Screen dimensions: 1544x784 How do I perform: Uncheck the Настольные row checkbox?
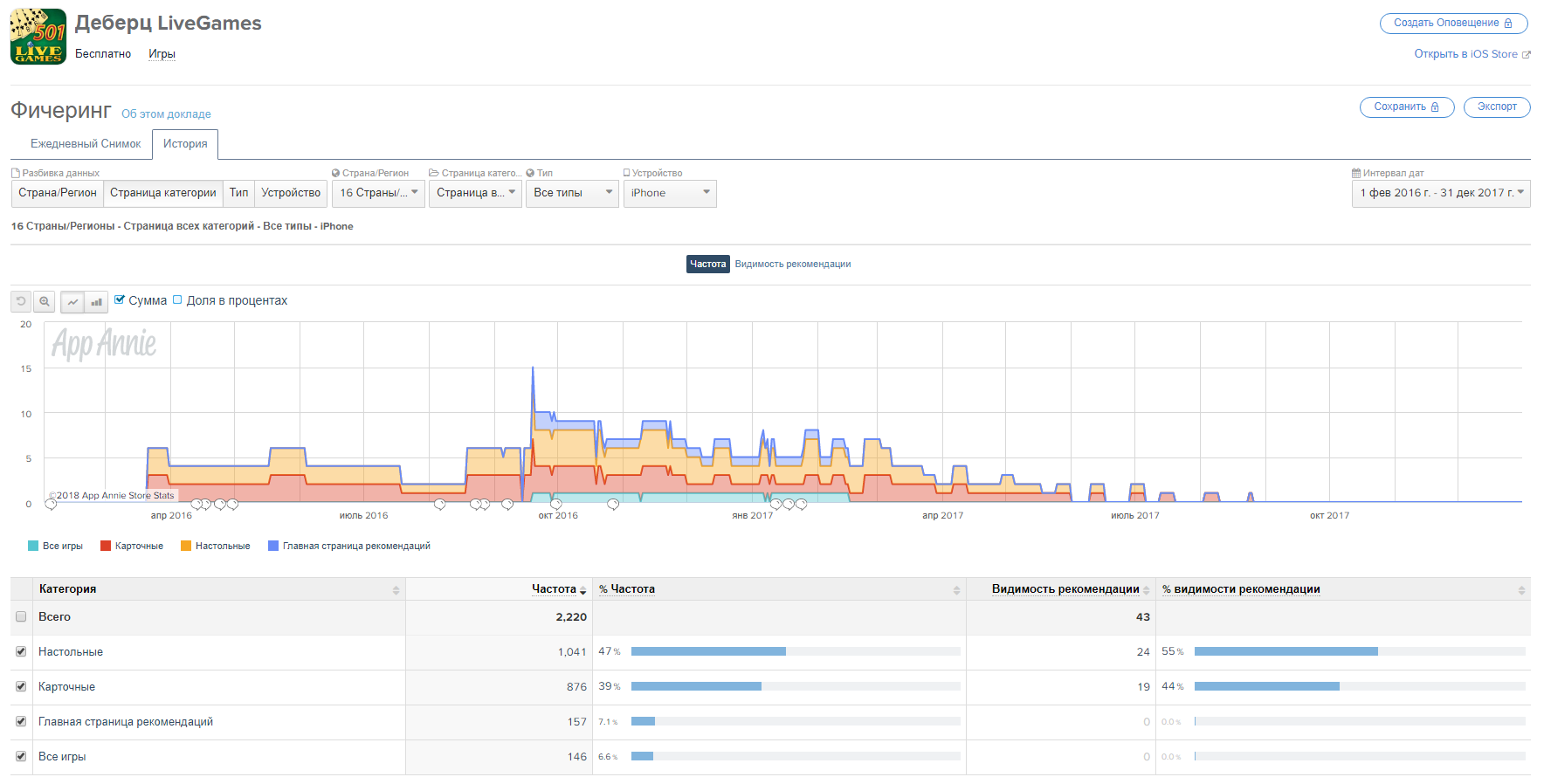pyautogui.click(x=21, y=651)
